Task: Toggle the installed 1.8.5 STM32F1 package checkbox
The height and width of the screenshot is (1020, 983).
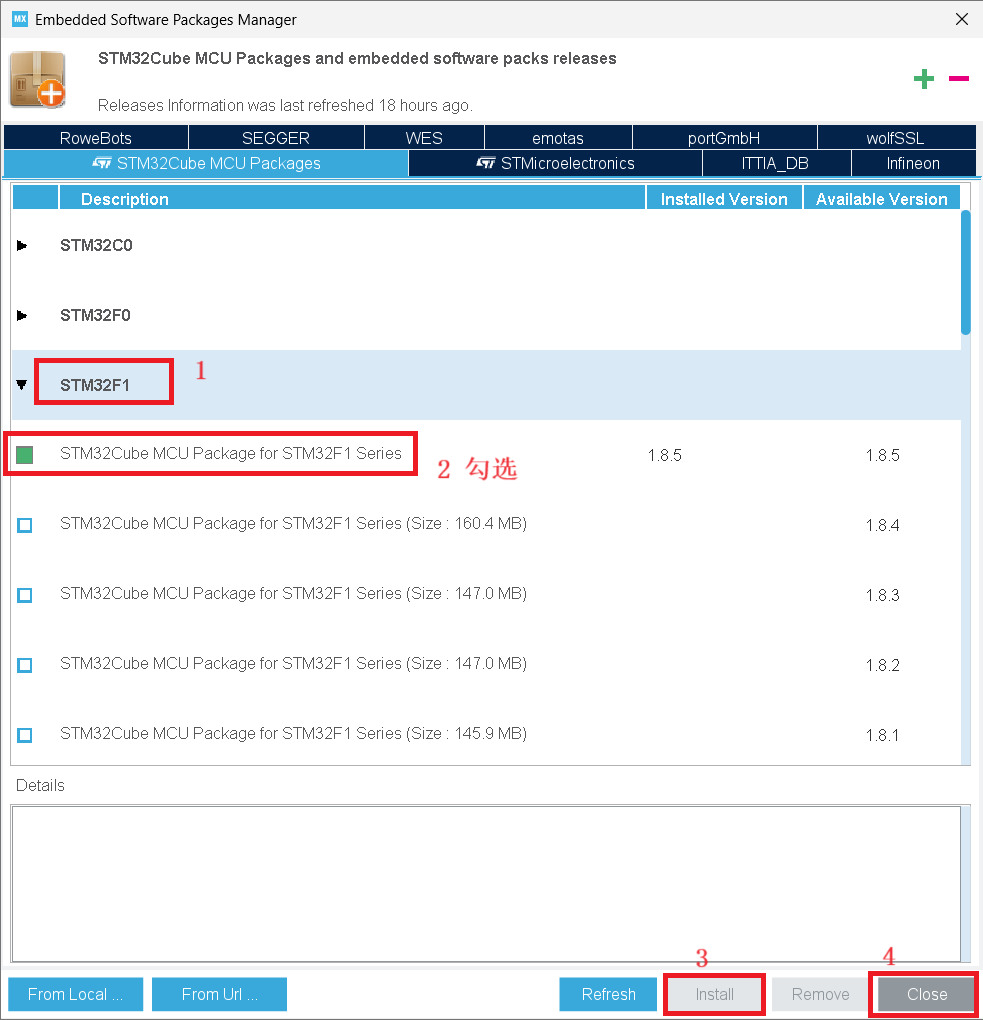Action: coord(25,455)
